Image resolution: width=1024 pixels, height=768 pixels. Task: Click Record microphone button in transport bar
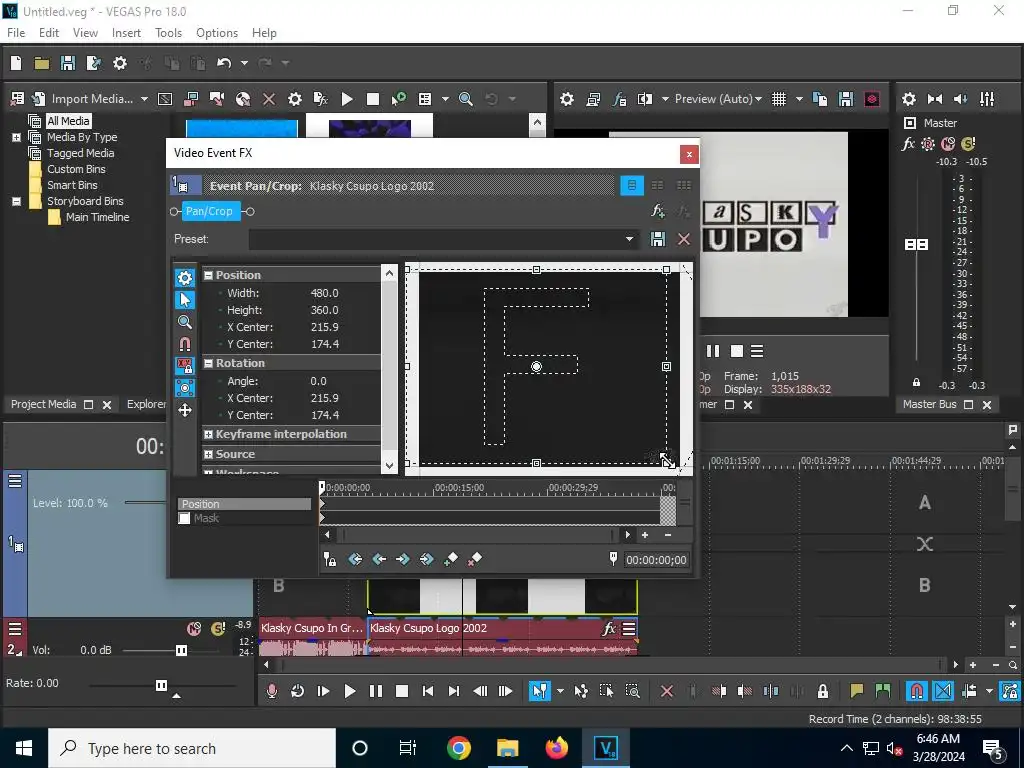(x=272, y=691)
